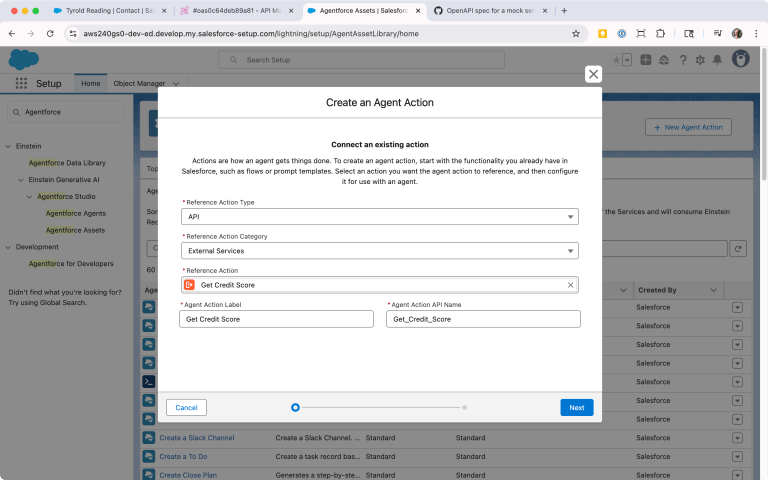Click the Agent Action Label field
Image resolution: width=768 pixels, height=480 pixels.
(x=276, y=319)
